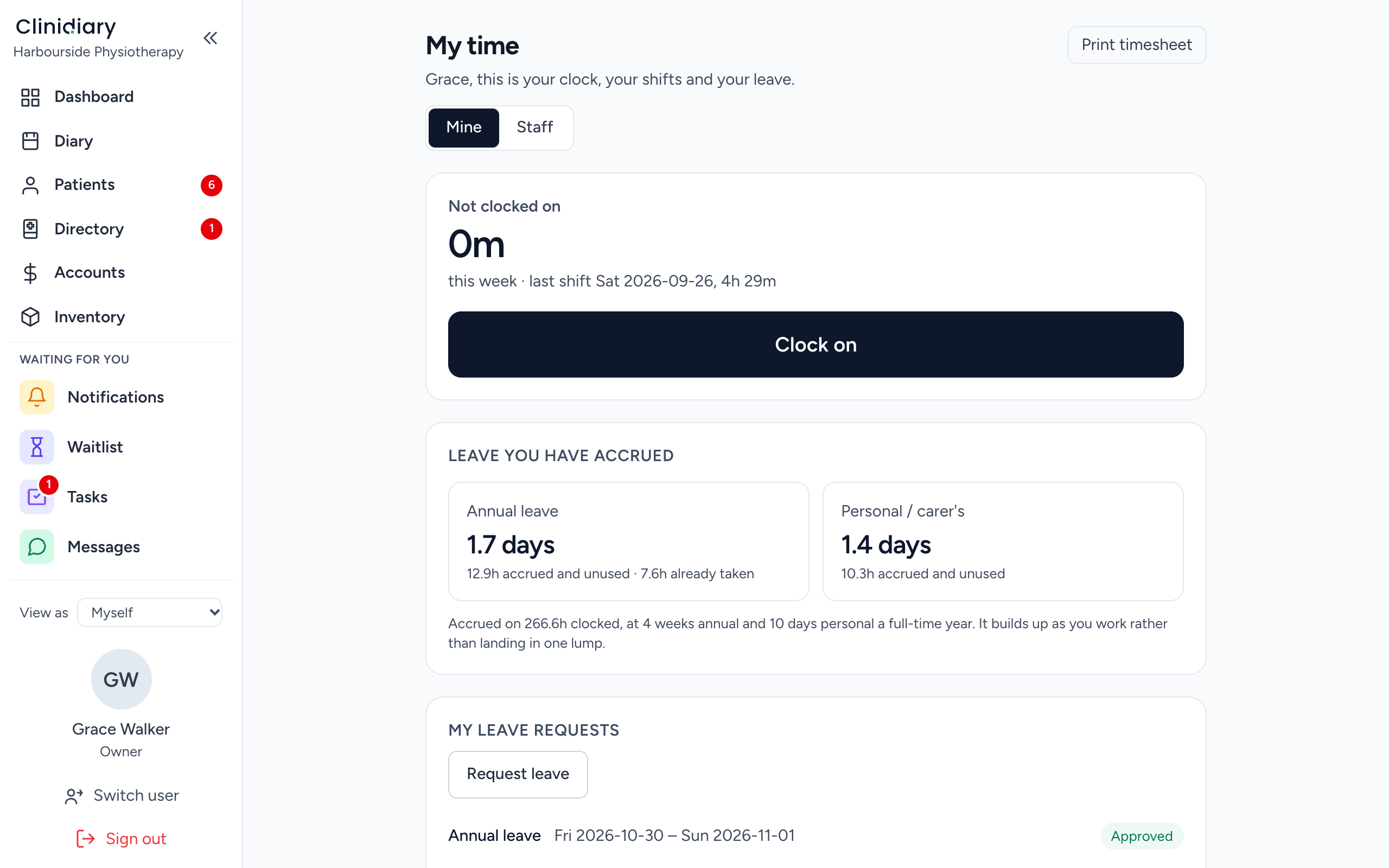Click the Sign out link
This screenshot has height=868, width=1389.
coord(121,839)
